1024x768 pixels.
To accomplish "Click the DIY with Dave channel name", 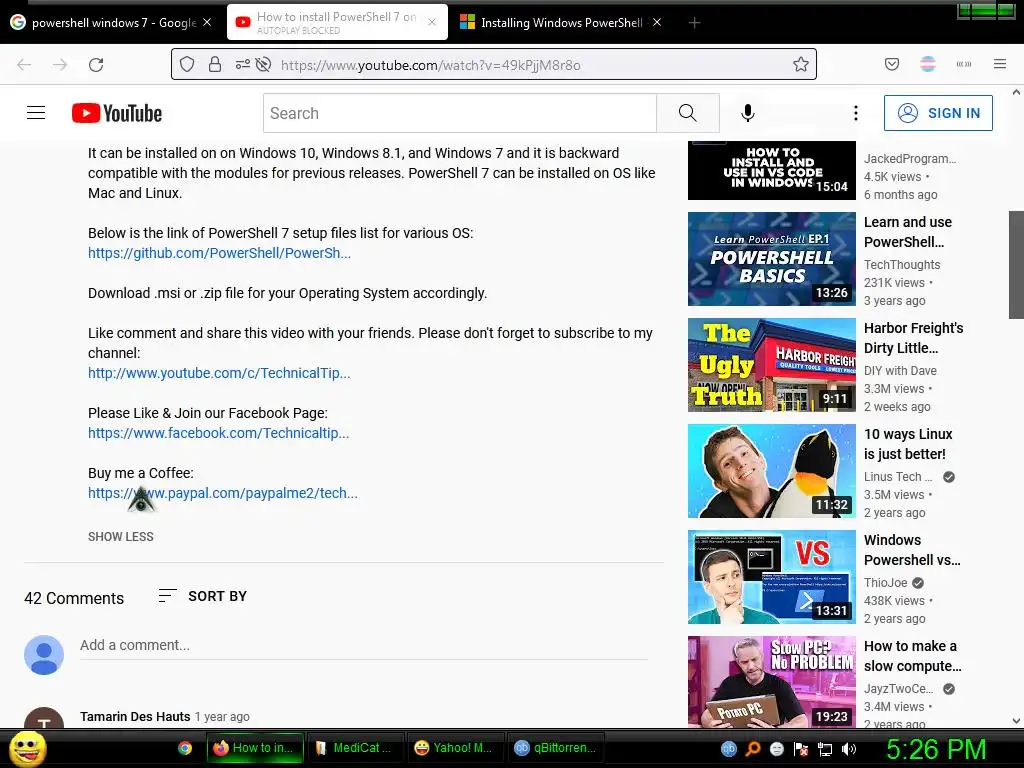I will tap(900, 370).
